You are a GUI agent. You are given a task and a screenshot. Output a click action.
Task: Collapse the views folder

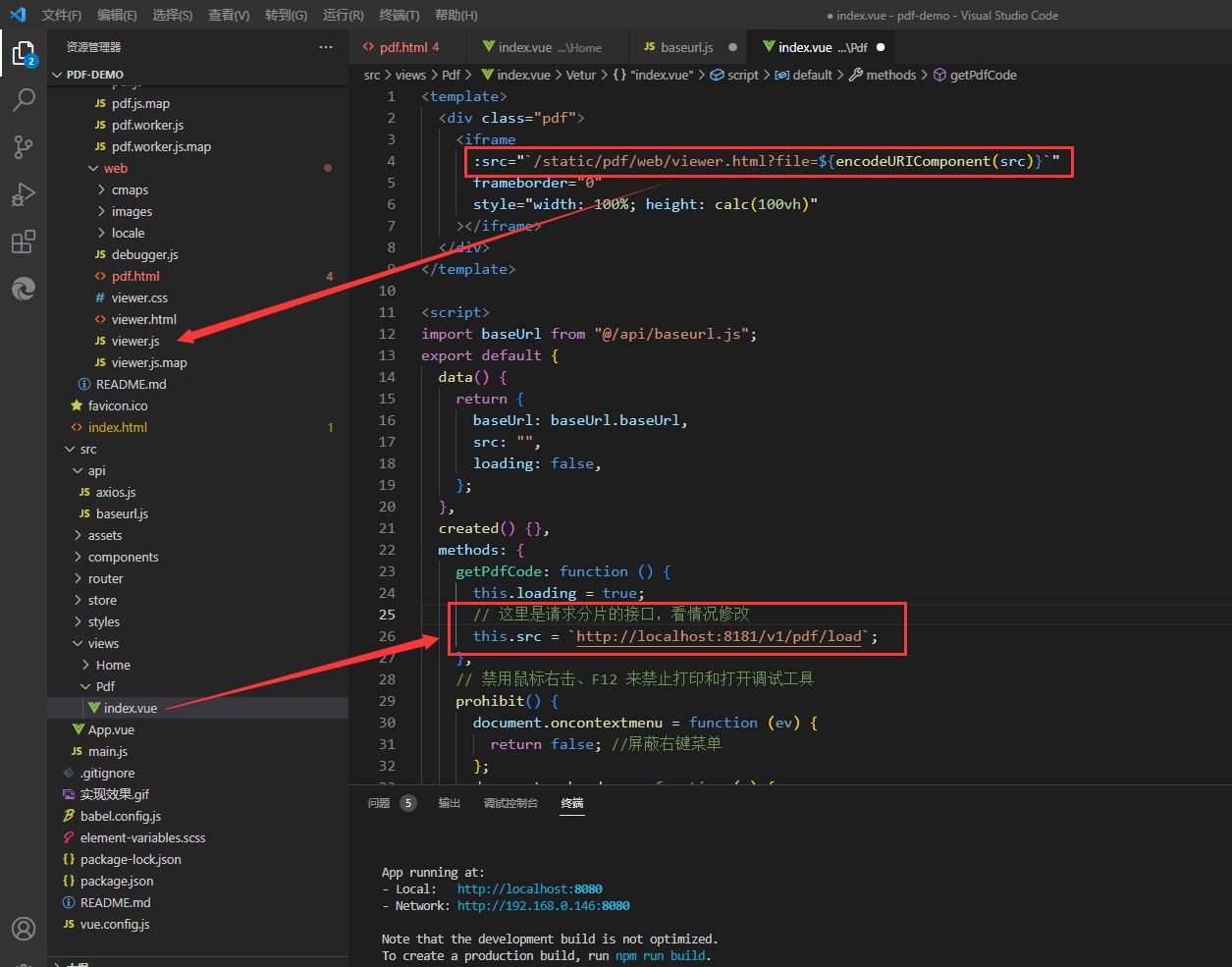coord(197,643)
